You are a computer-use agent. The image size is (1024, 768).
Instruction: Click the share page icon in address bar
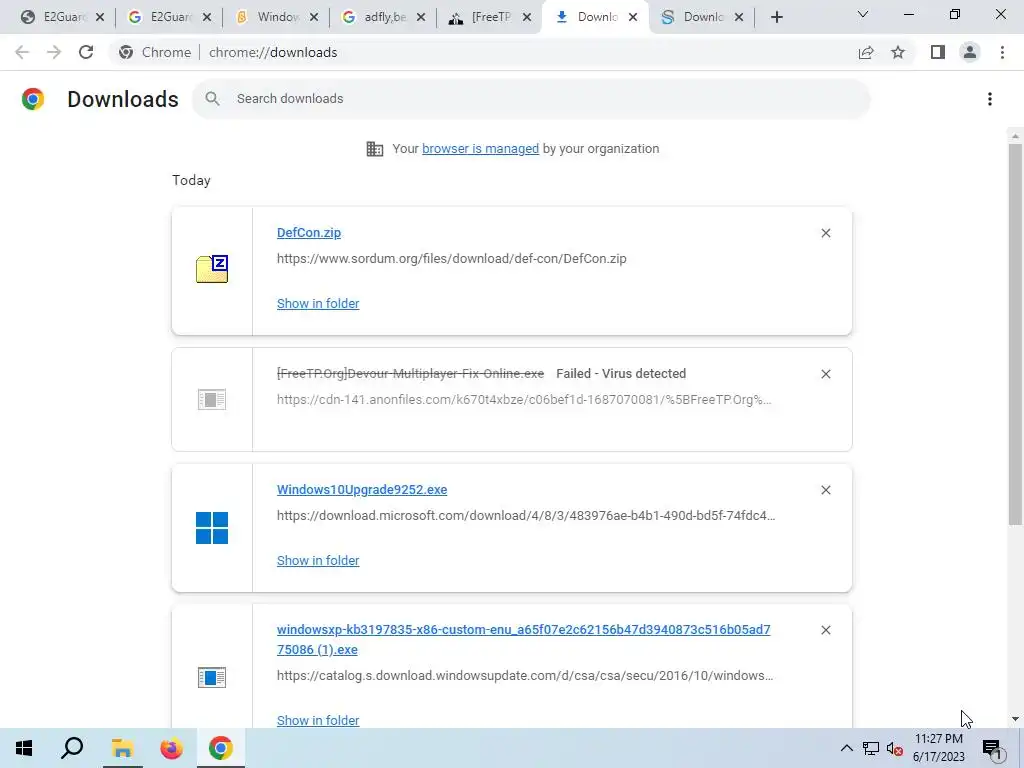pyautogui.click(x=866, y=52)
